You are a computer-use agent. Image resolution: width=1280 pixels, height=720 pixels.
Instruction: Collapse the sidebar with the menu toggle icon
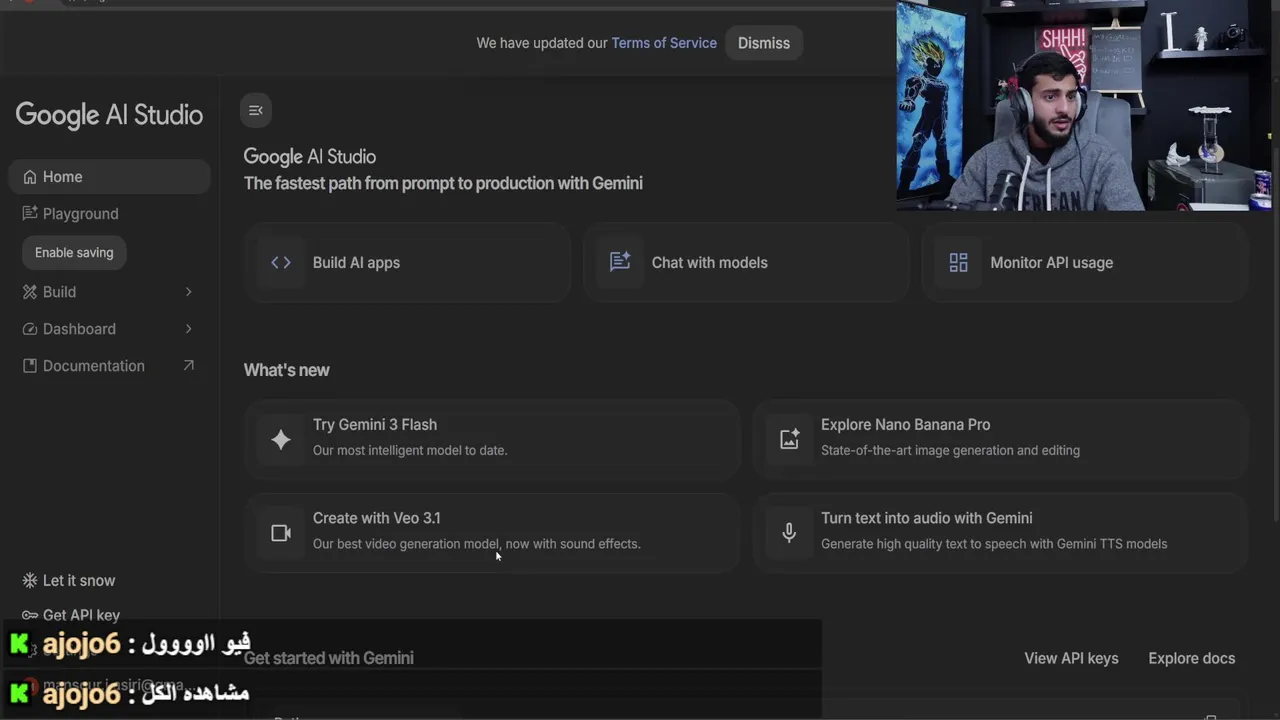(256, 110)
